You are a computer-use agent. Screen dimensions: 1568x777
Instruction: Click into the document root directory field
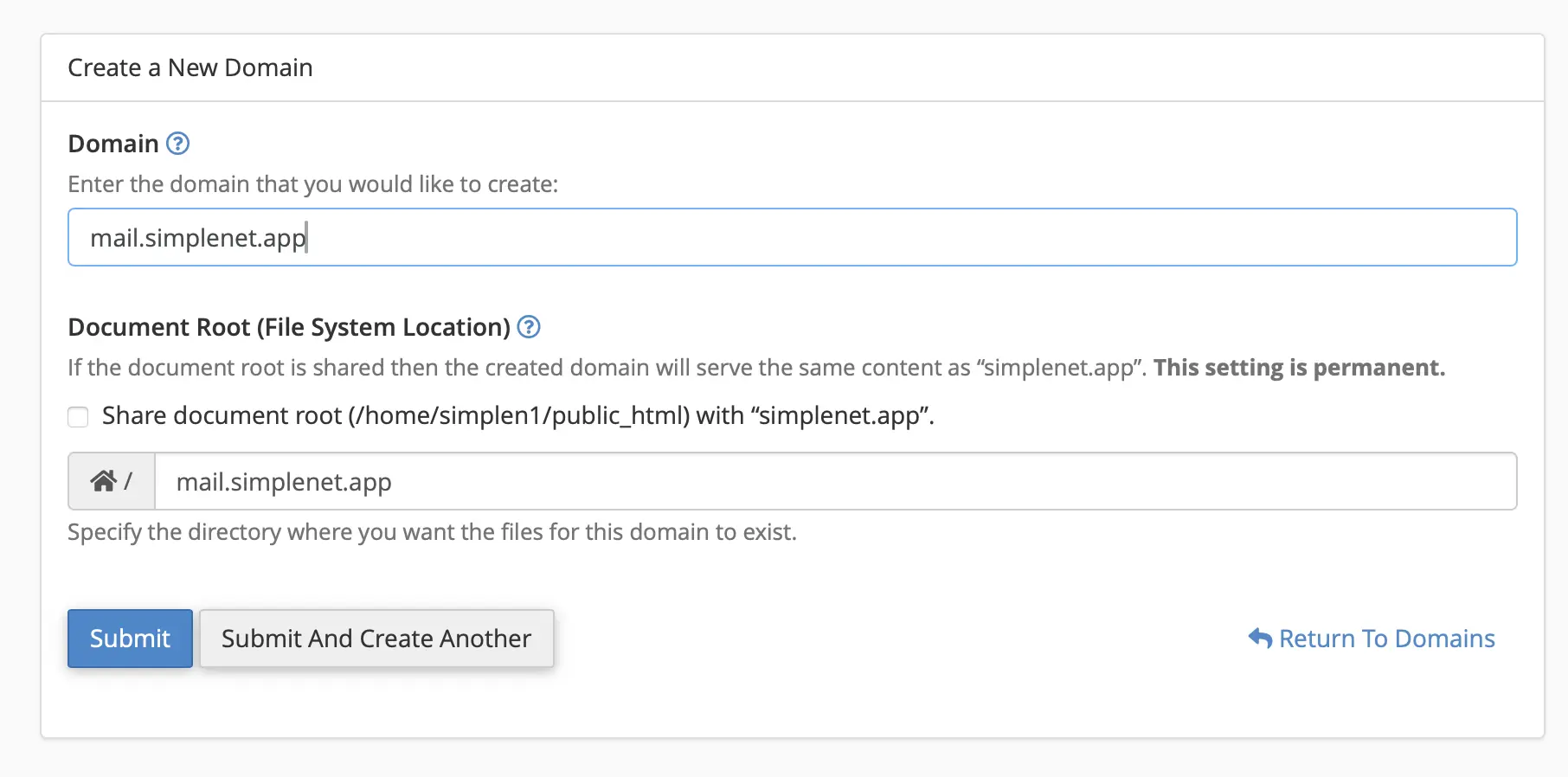tap(835, 481)
